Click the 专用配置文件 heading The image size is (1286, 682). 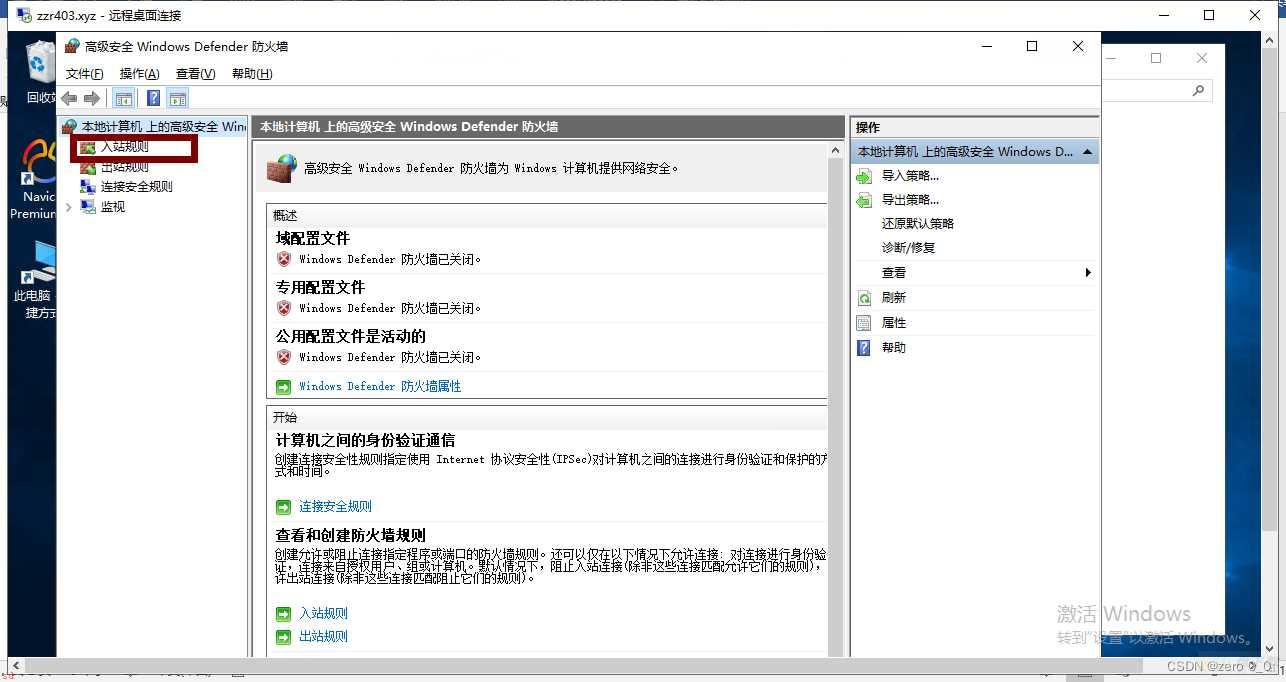321,287
